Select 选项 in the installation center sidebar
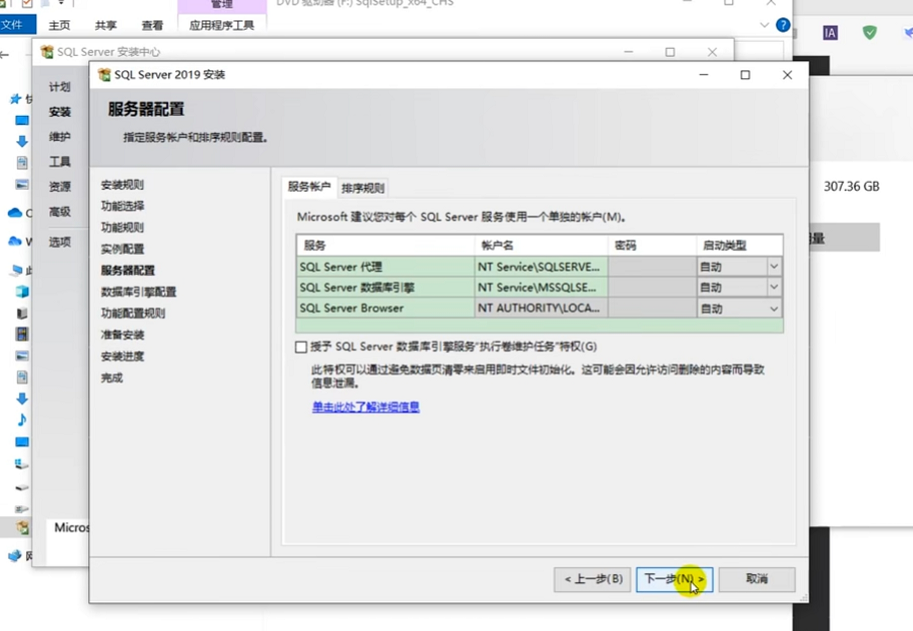Image resolution: width=913 pixels, height=631 pixels. click(59, 242)
